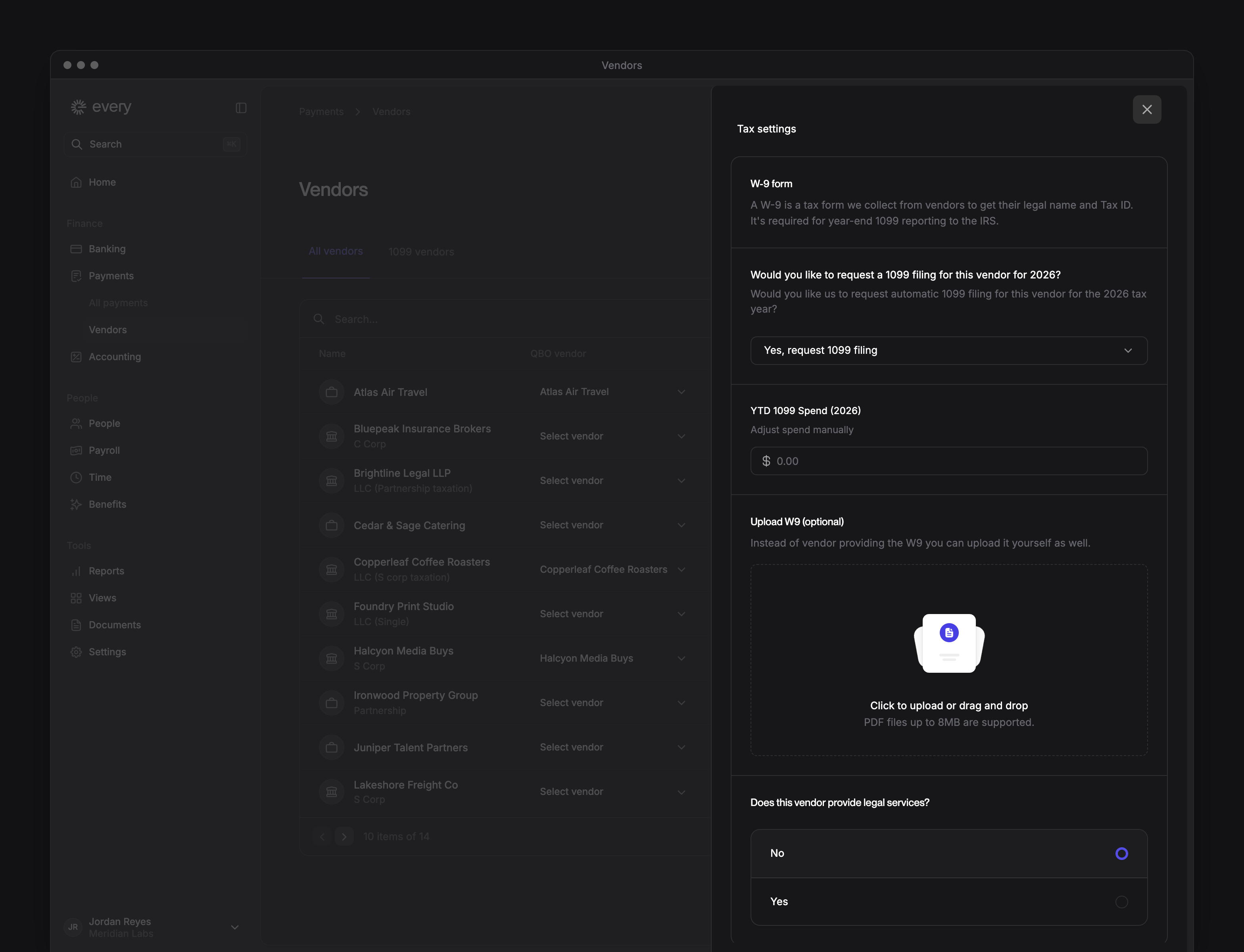Go to next page of vendors
The height and width of the screenshot is (952, 1244).
click(x=344, y=837)
